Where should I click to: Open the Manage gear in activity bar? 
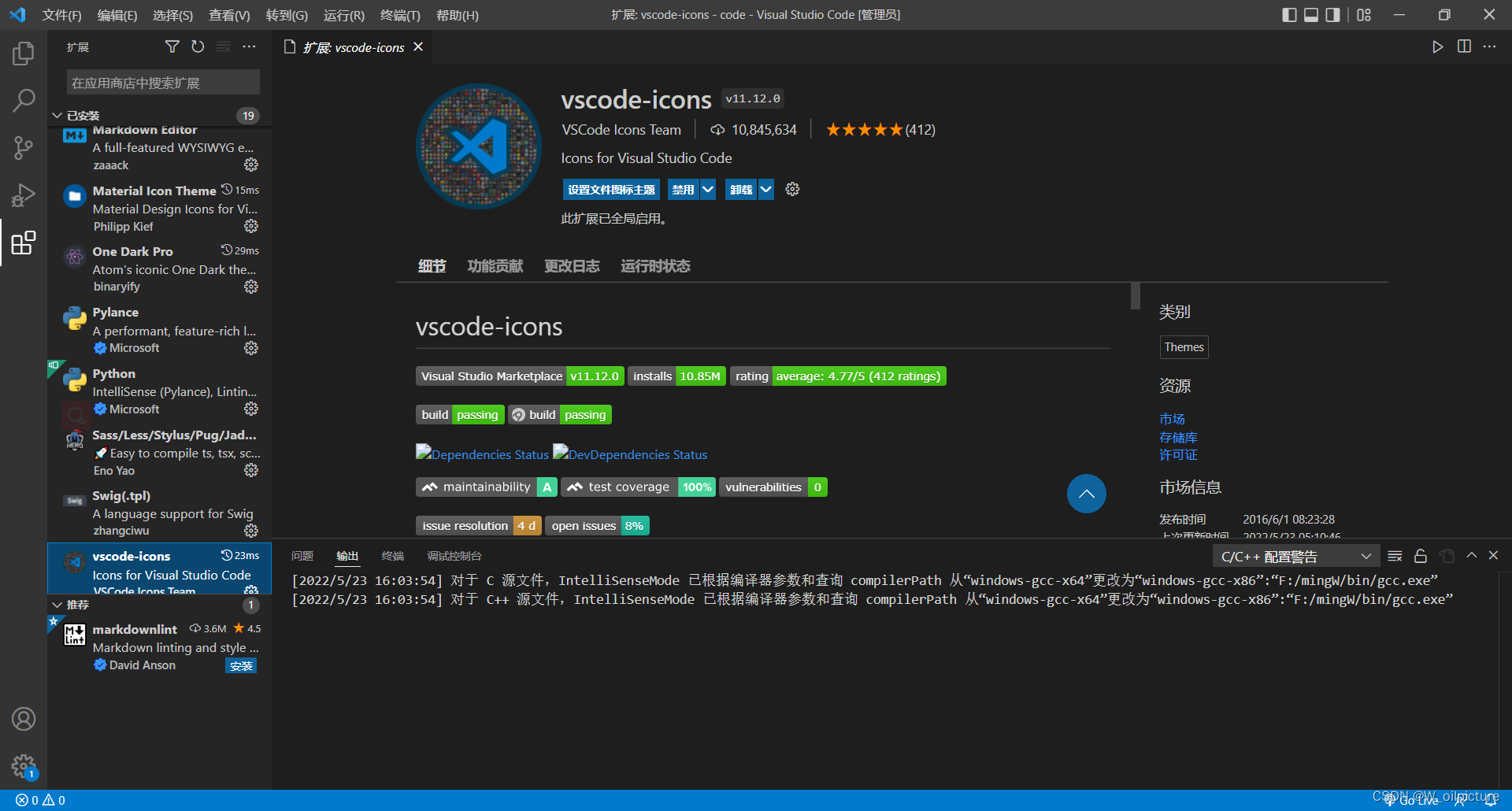coord(24,766)
